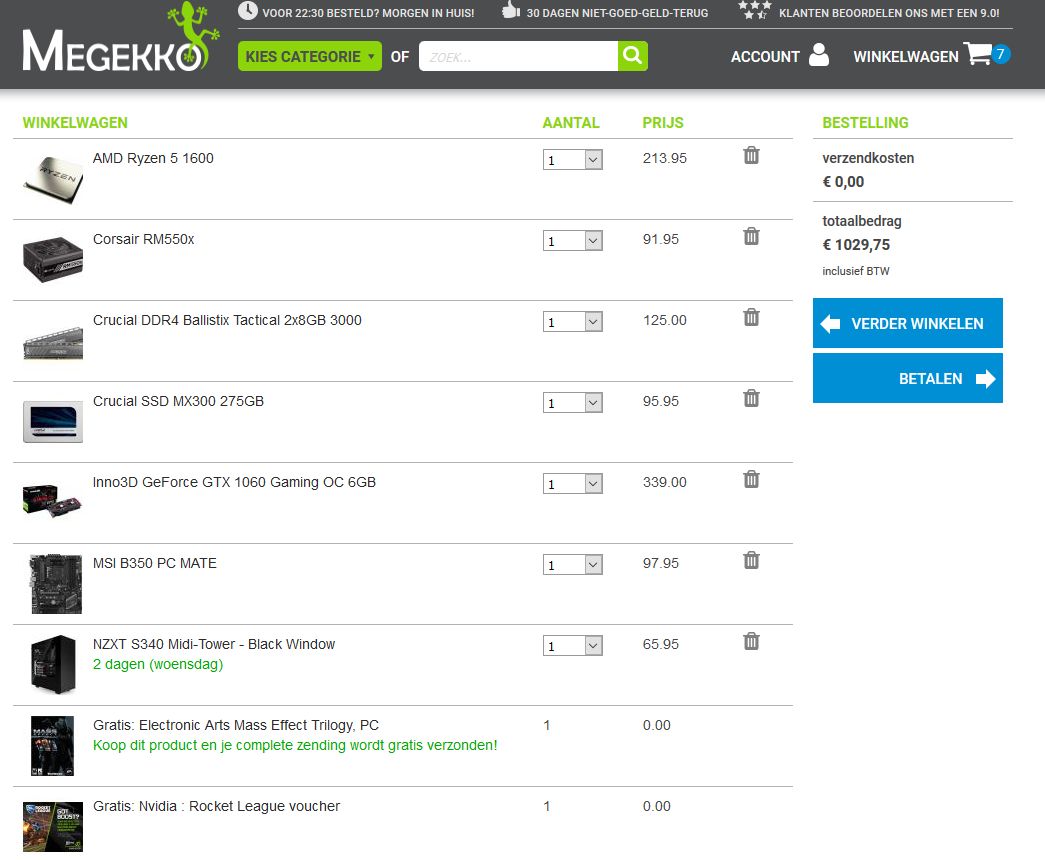Open quantity dropdown for Inno3D GTX 1060

(572, 483)
